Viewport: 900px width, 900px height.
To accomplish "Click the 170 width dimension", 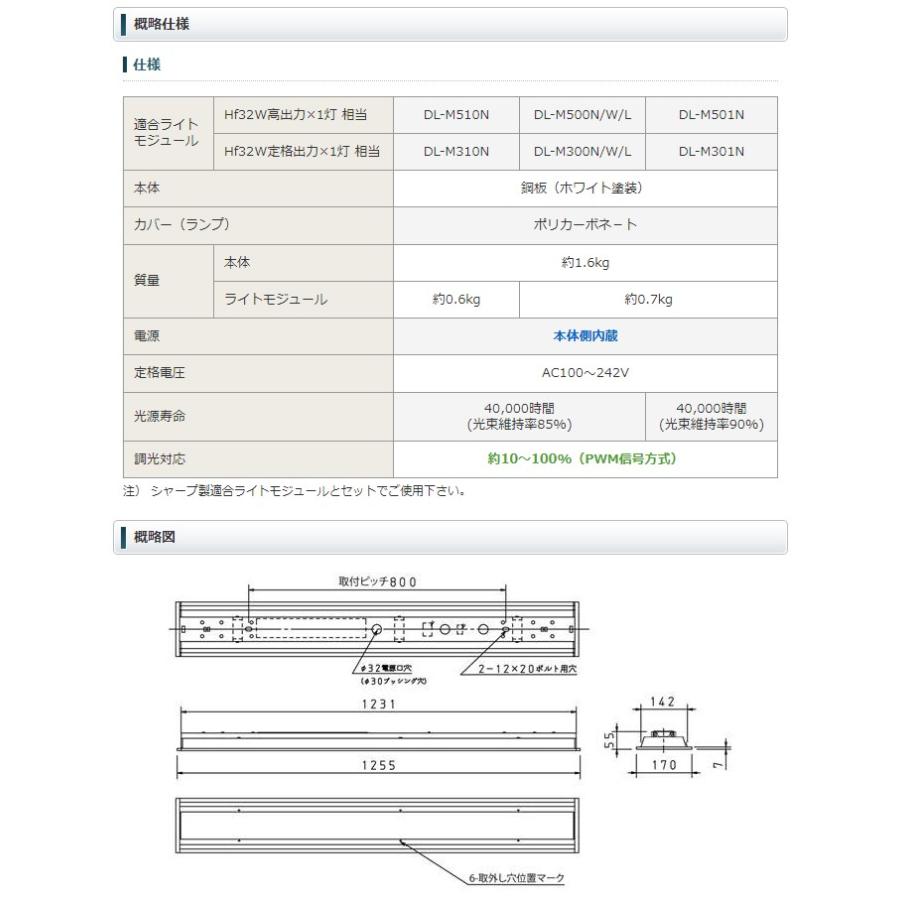I will tap(664, 765).
